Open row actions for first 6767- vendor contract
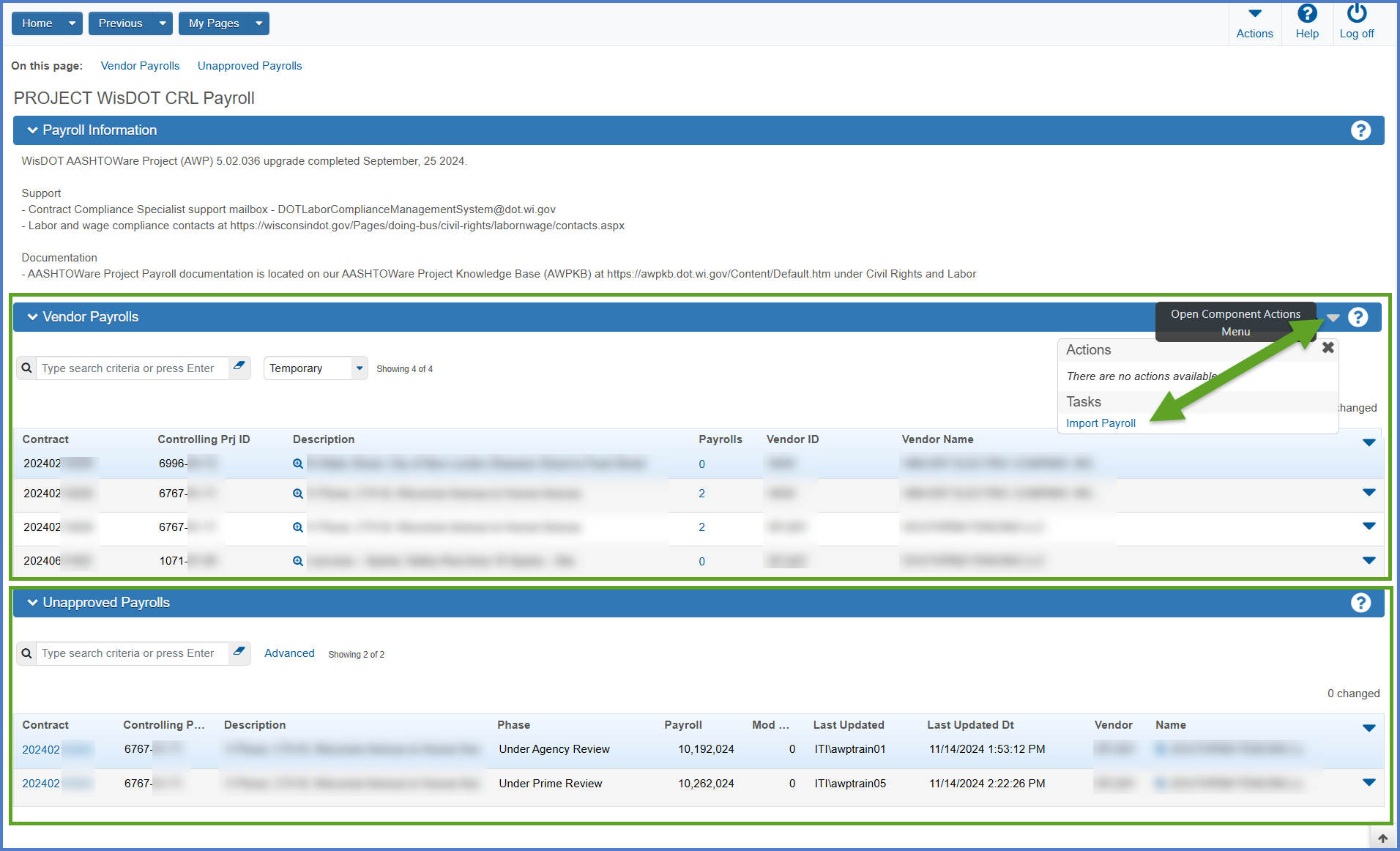Image resolution: width=1400 pixels, height=851 pixels. point(1369,493)
